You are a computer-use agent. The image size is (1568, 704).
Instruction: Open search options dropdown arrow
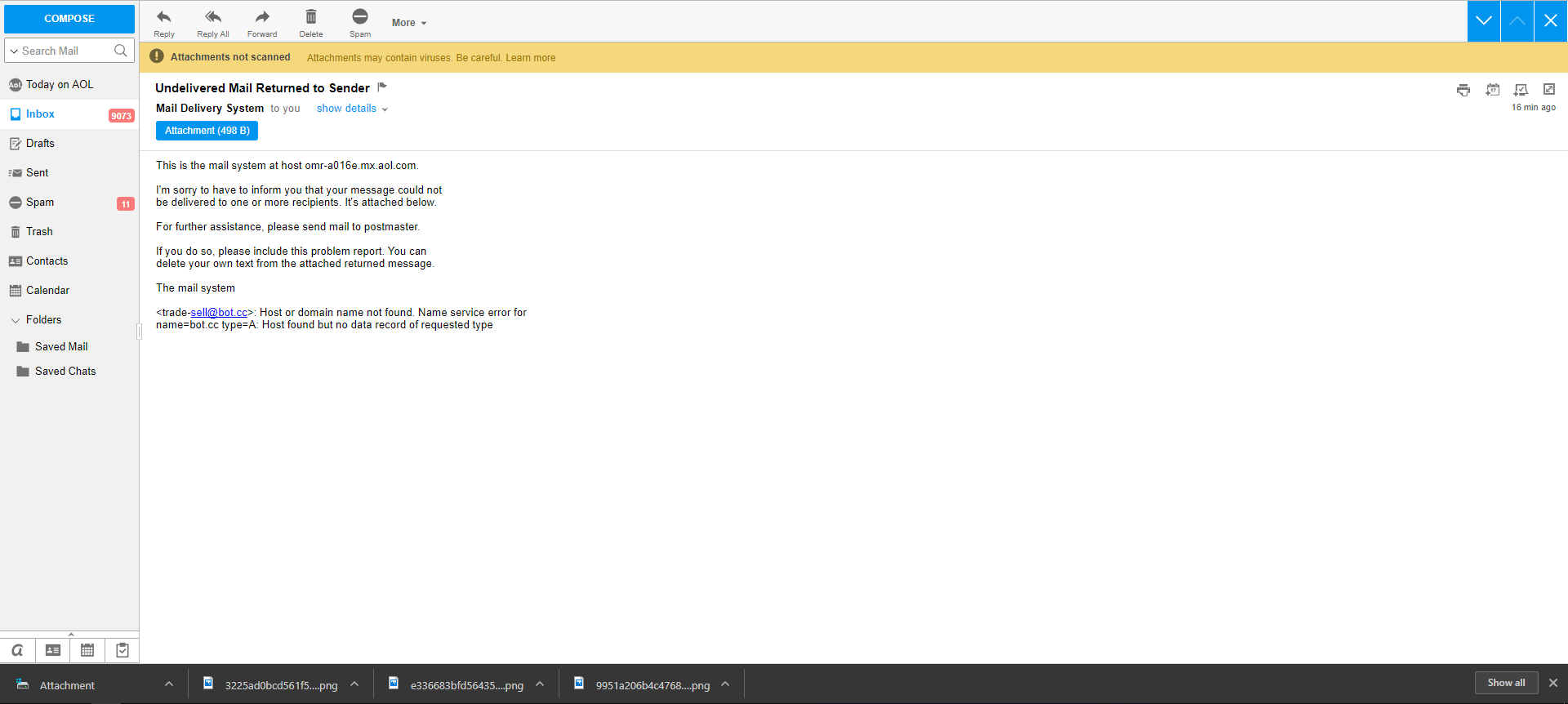tap(14, 51)
